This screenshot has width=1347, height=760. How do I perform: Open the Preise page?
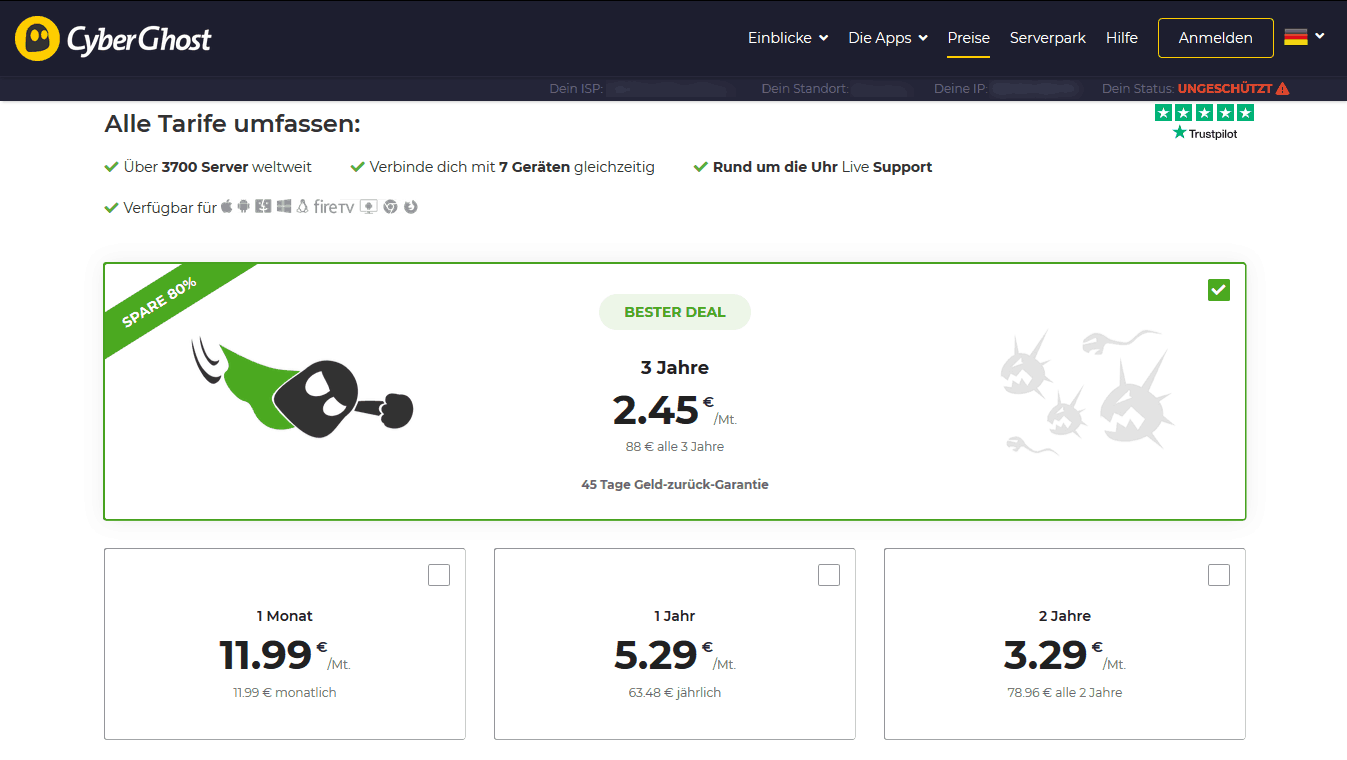click(x=969, y=38)
